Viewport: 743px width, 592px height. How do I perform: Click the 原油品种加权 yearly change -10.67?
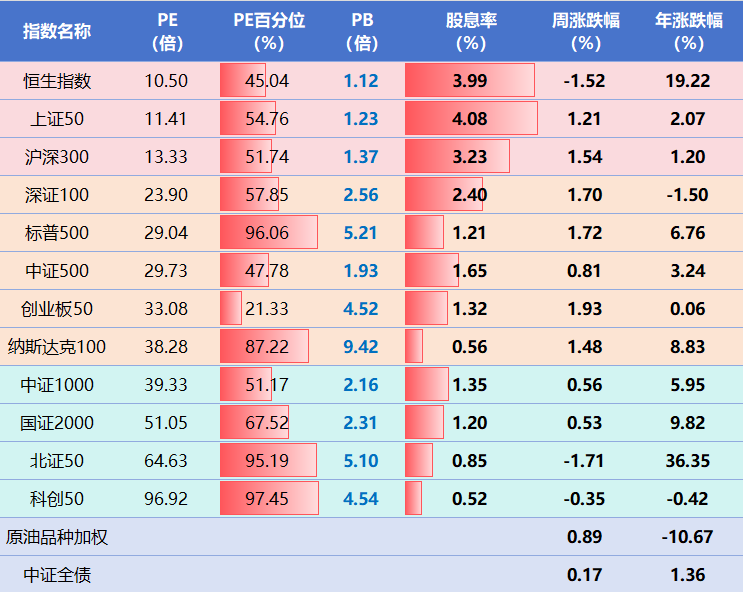688,537
